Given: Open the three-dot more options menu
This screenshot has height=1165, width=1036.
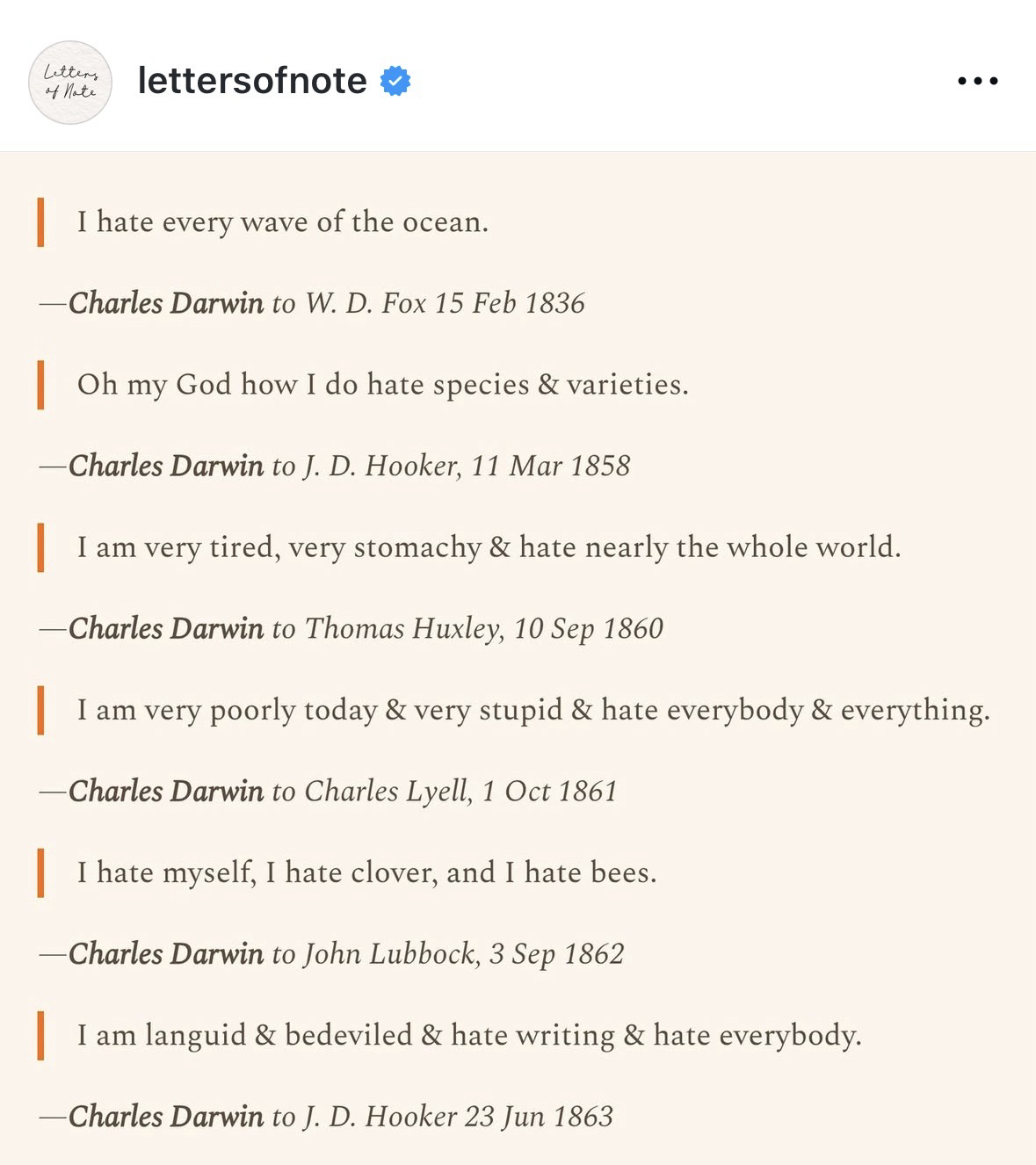Looking at the screenshot, I should 977,81.
